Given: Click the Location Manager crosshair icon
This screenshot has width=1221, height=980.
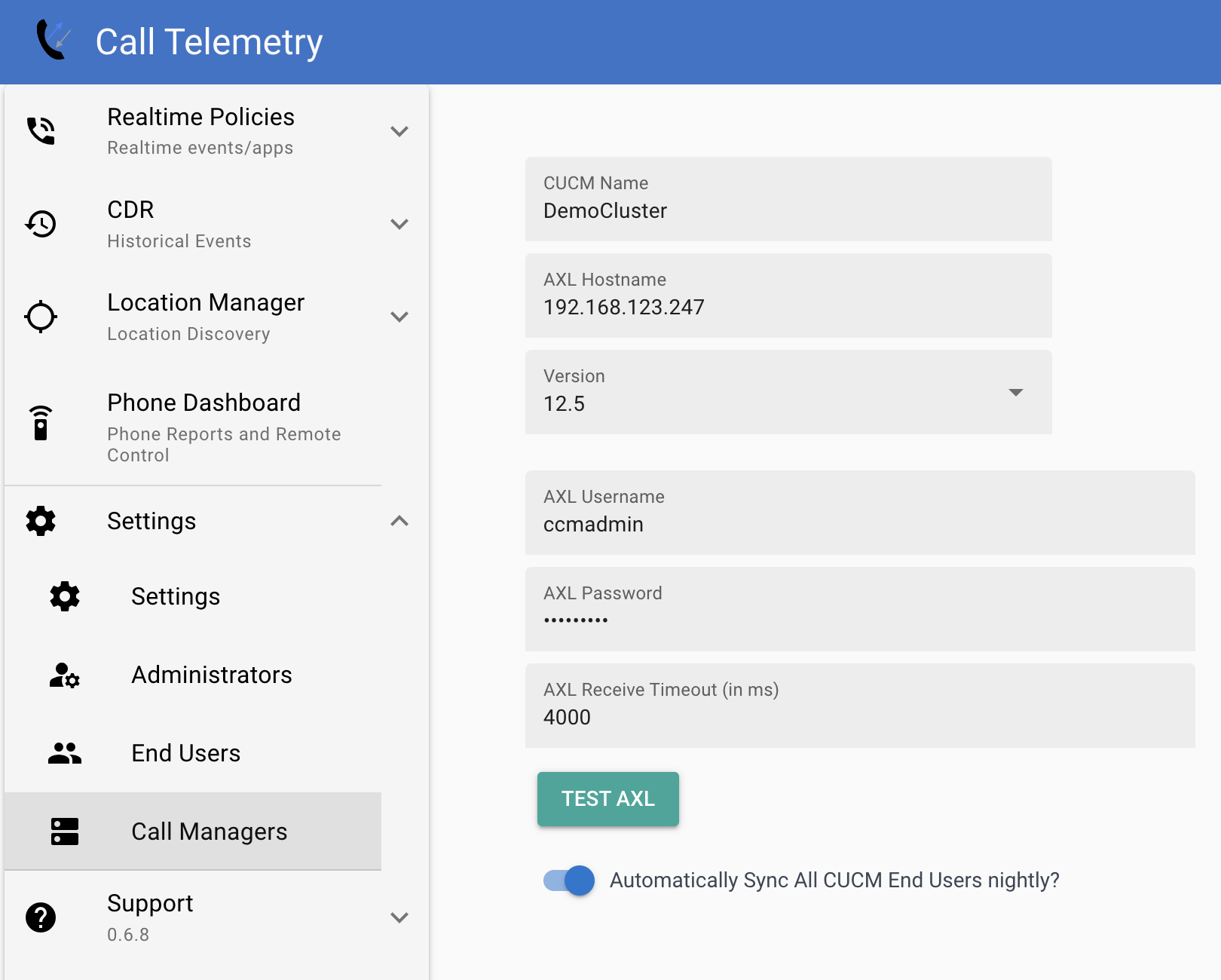Looking at the screenshot, I should 41,317.
